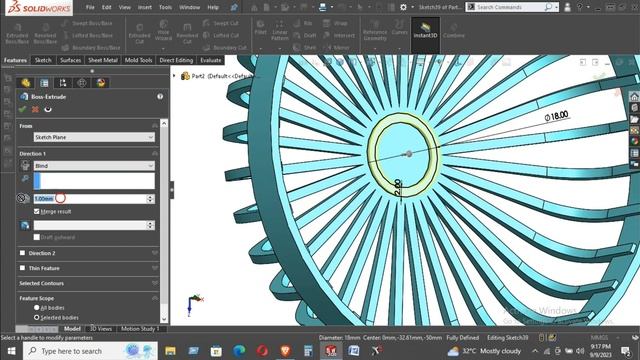Viewport: 640px width, 360px height.
Task: Cancel the Boss-Extrude with red X
Action: pos(35,109)
